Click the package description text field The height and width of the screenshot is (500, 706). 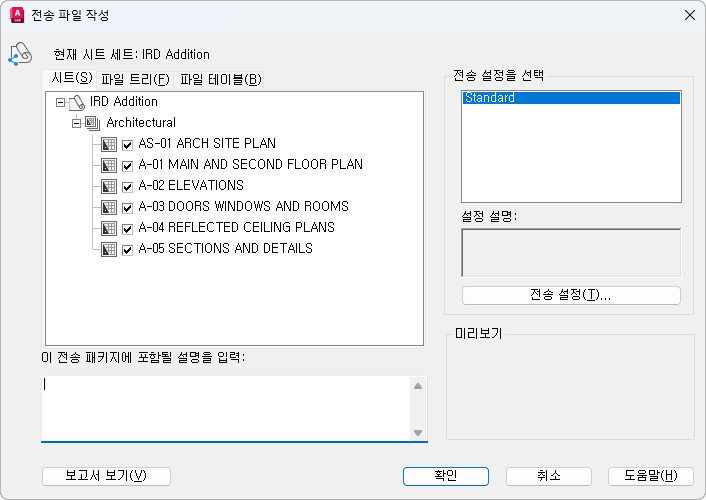[x=225, y=406]
